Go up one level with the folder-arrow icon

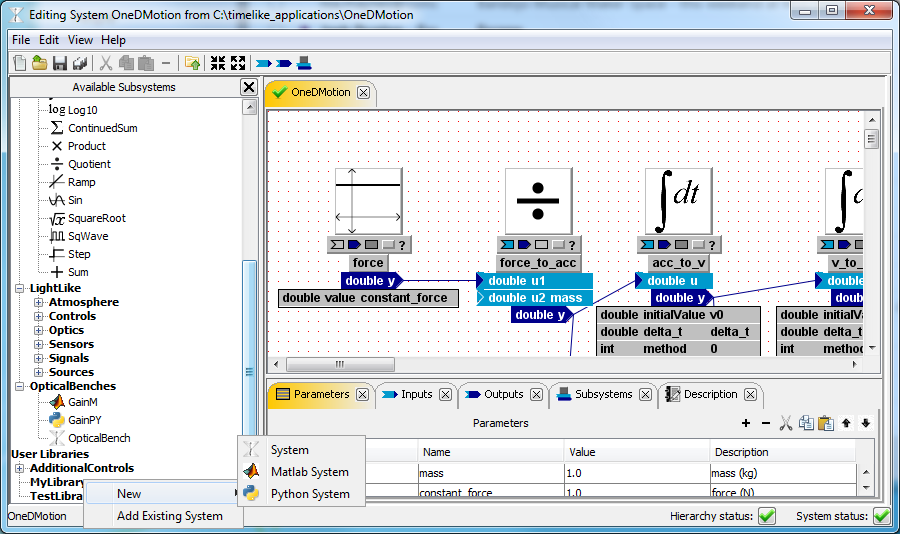192,63
